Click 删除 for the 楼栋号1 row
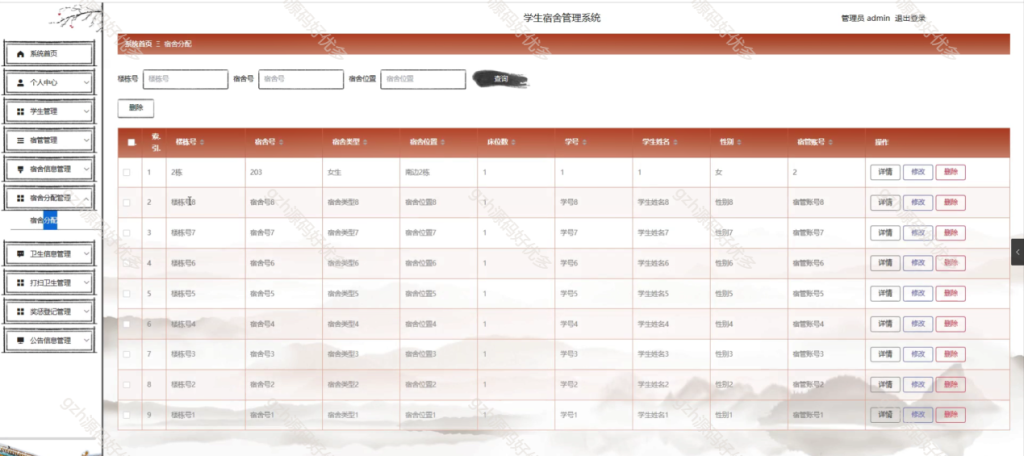 pos(950,414)
